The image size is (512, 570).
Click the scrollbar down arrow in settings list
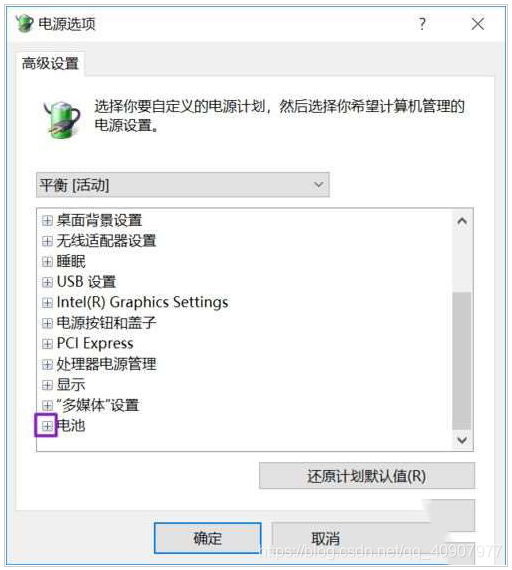[x=462, y=440]
